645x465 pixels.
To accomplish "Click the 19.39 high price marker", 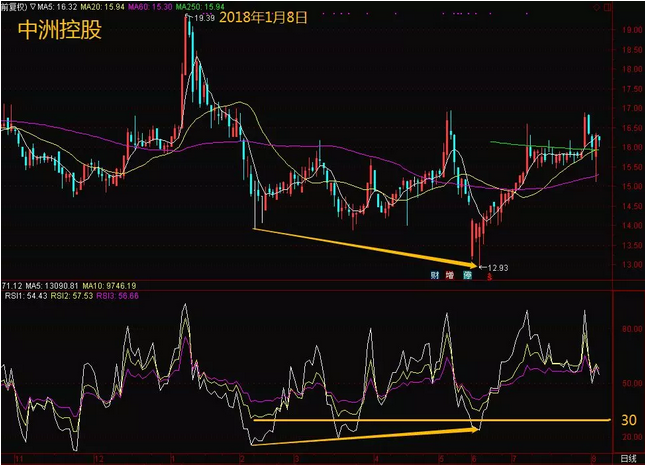I will point(204,18).
